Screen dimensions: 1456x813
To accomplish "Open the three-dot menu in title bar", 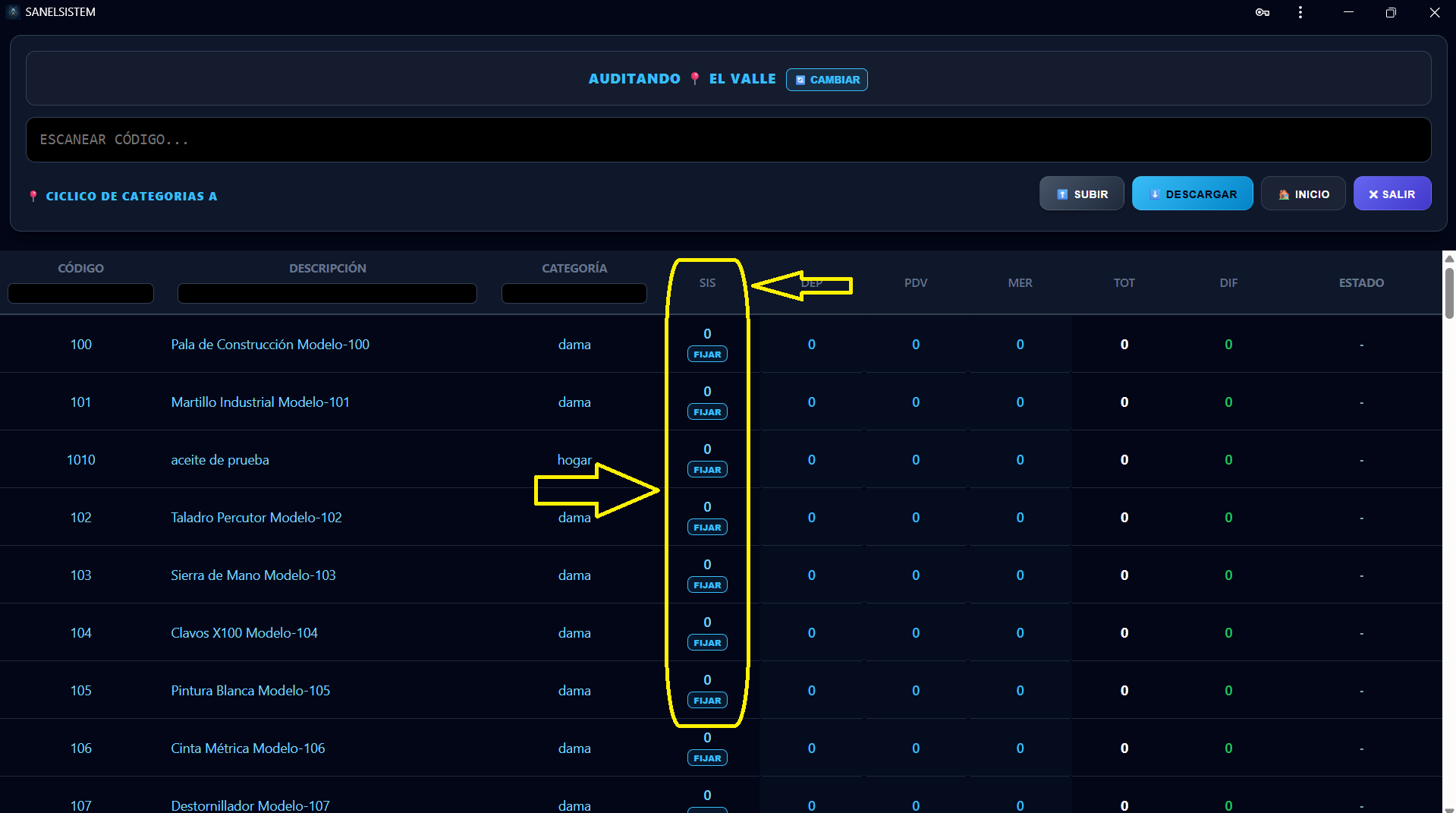I will click(1300, 12).
